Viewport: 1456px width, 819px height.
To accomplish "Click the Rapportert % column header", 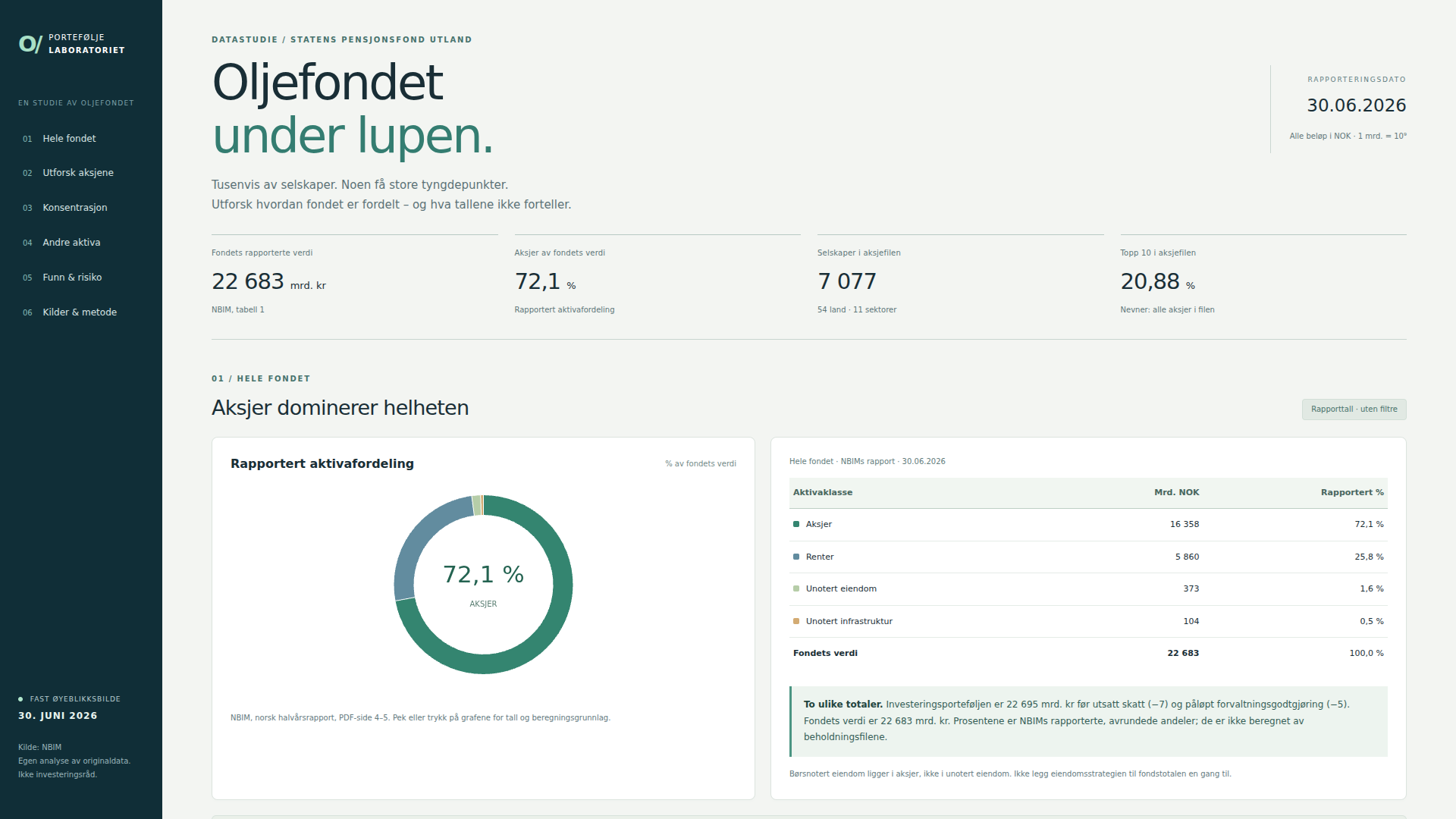I will tap(1352, 492).
